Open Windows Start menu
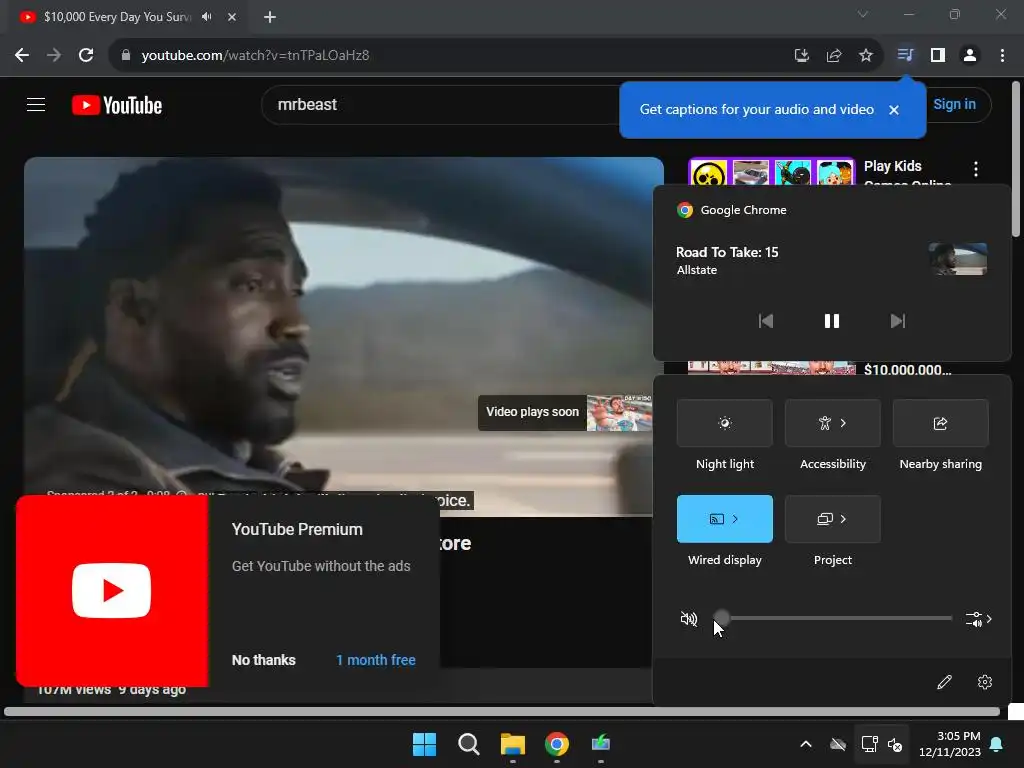 [424, 744]
